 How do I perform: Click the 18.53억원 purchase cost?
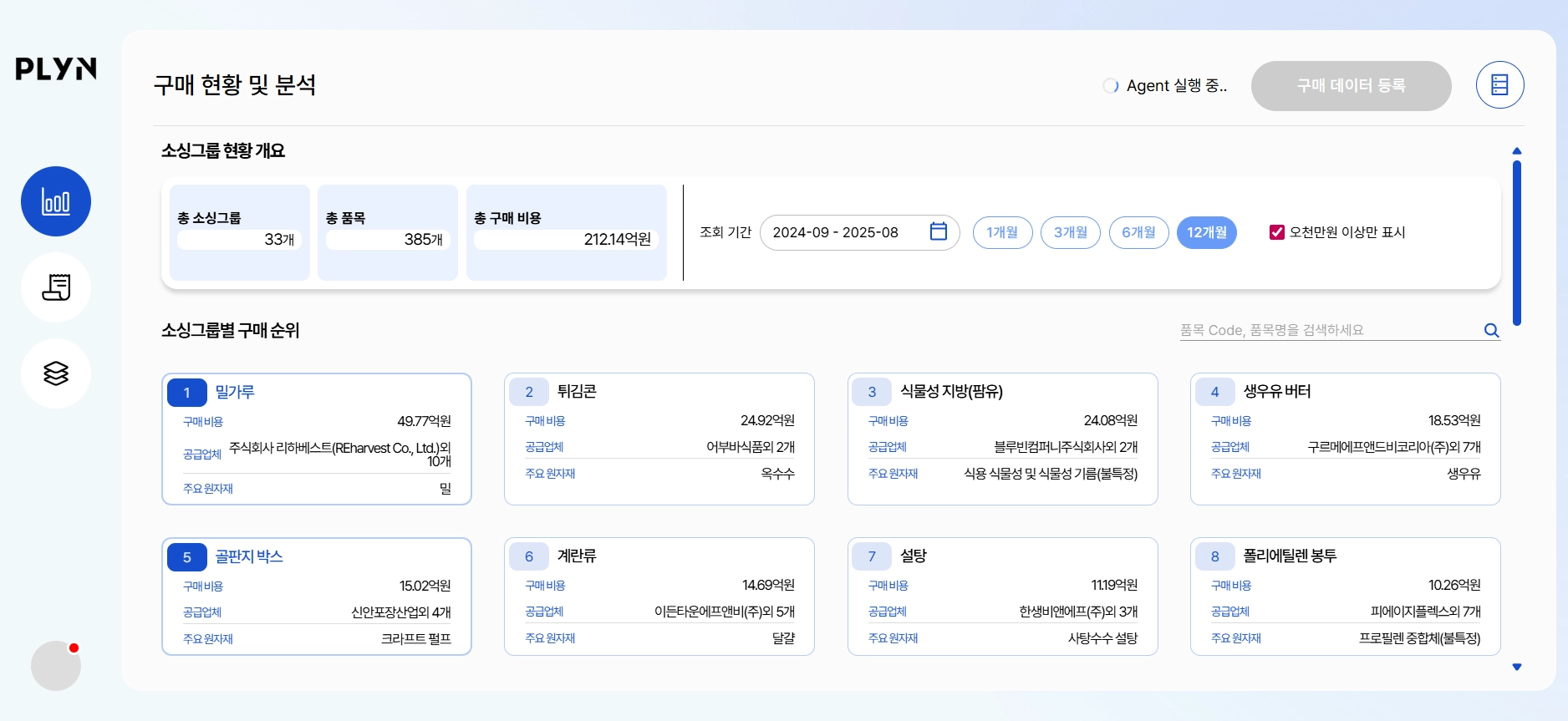[1454, 420]
